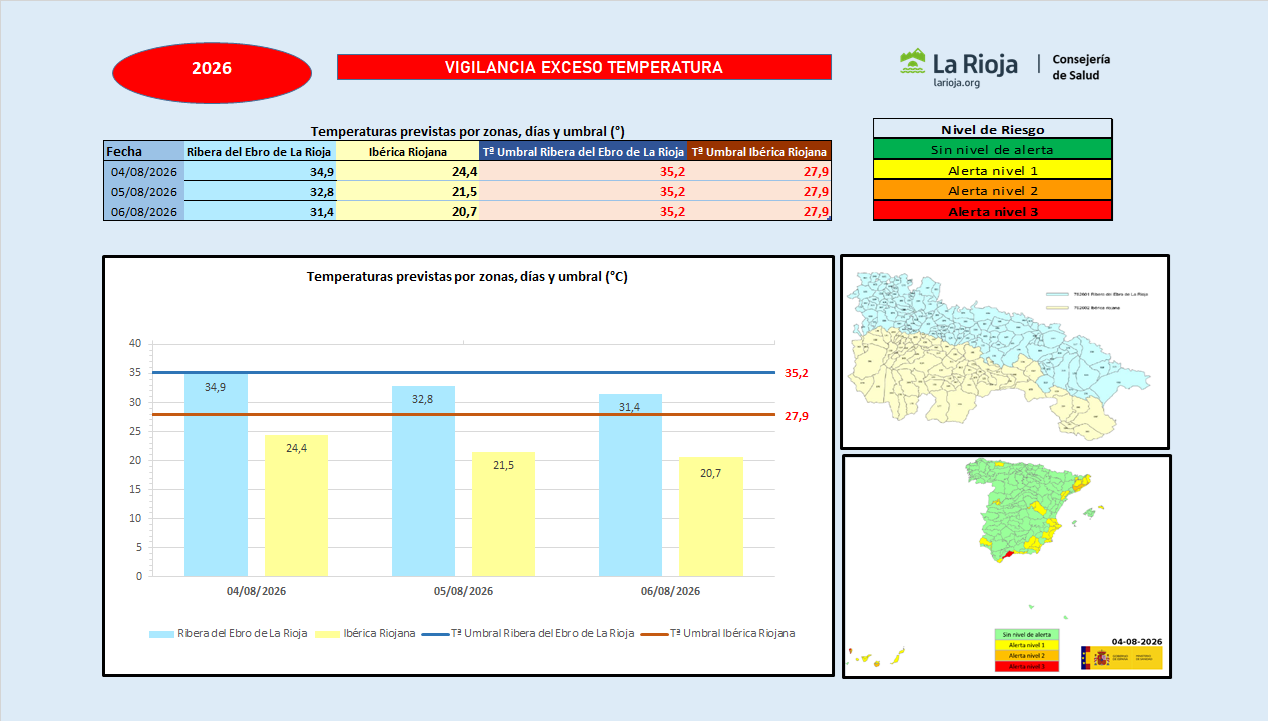
Task: Click the 21,5 yellow bar in chart
Action: [x=503, y=513]
